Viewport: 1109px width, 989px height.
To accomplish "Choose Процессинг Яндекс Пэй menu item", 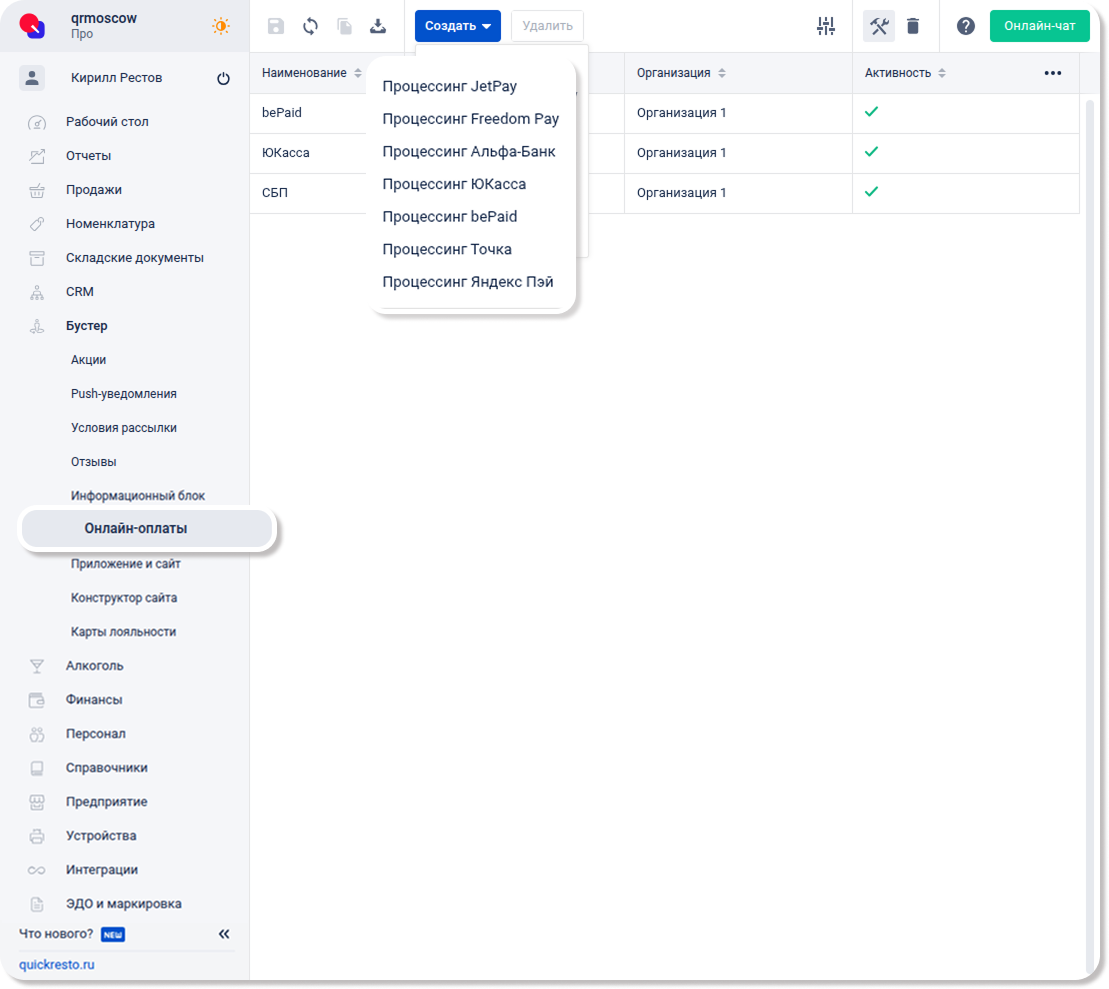I will pos(467,282).
